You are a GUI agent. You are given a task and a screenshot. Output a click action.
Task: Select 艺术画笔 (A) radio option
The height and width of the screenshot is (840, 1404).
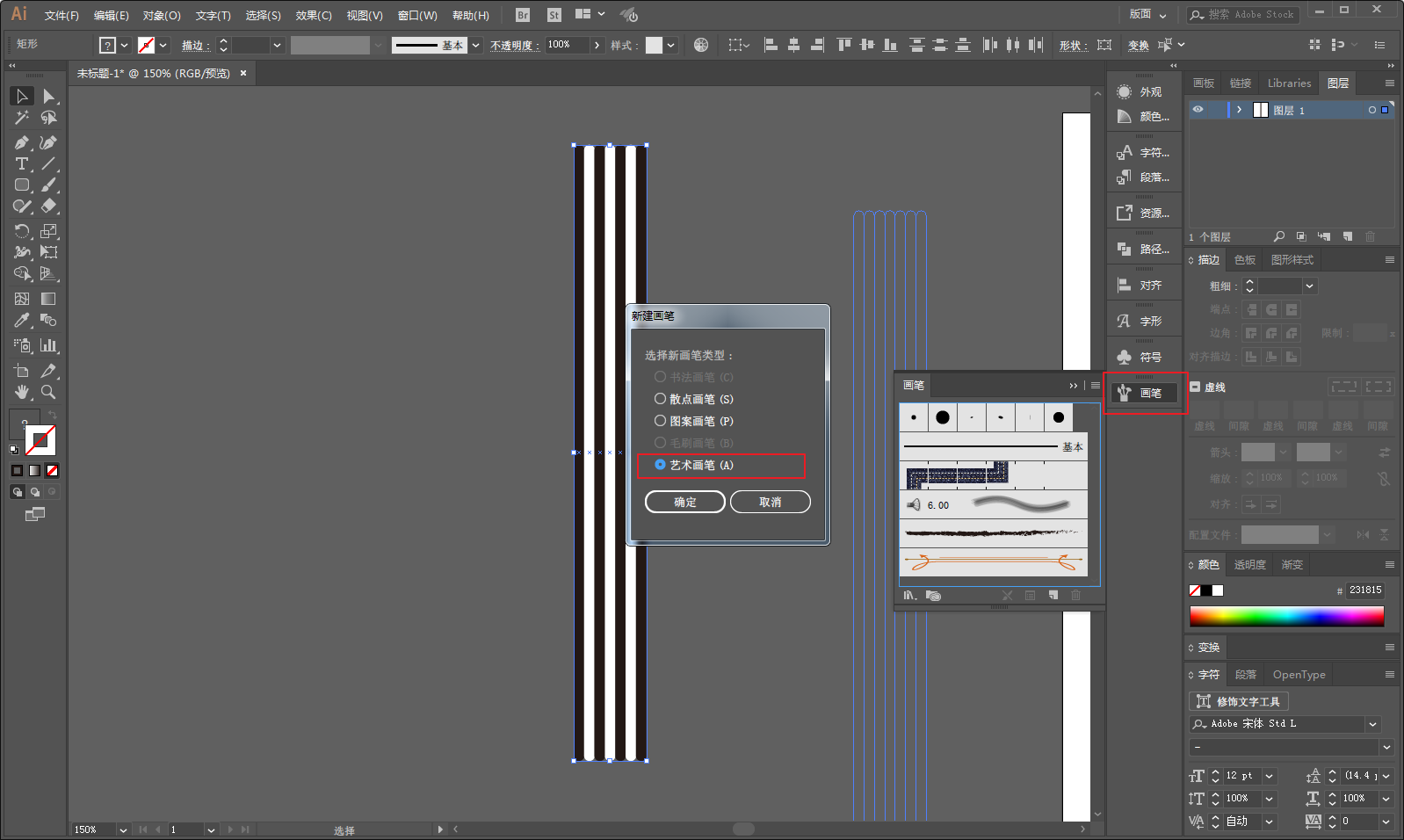click(x=694, y=465)
